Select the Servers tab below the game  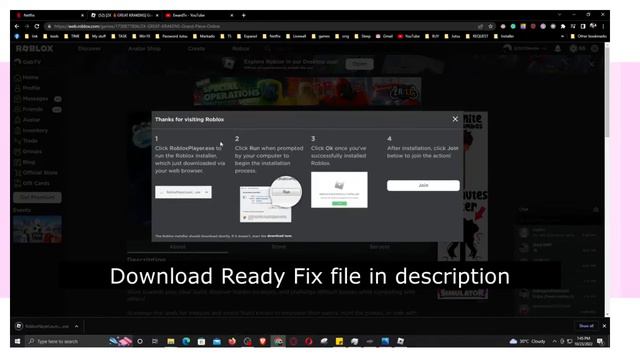point(380,247)
